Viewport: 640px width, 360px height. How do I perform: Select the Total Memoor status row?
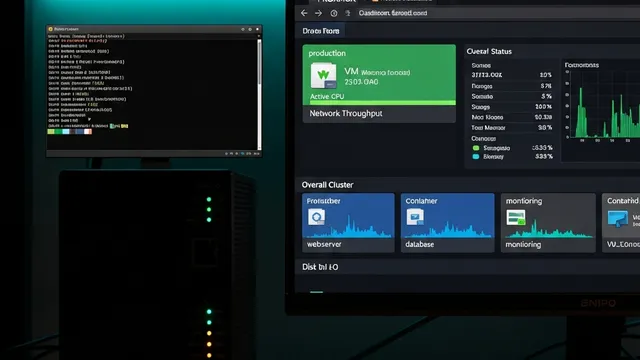511,128
